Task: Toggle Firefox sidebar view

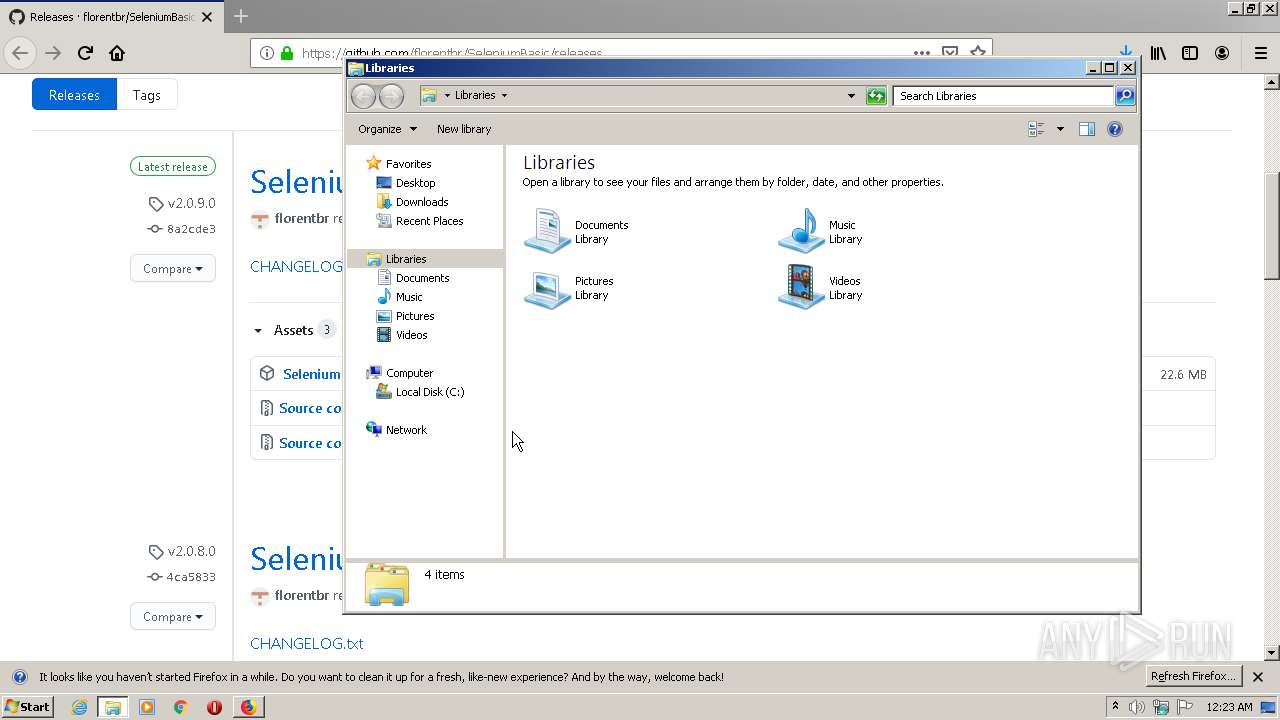Action: [x=1190, y=53]
